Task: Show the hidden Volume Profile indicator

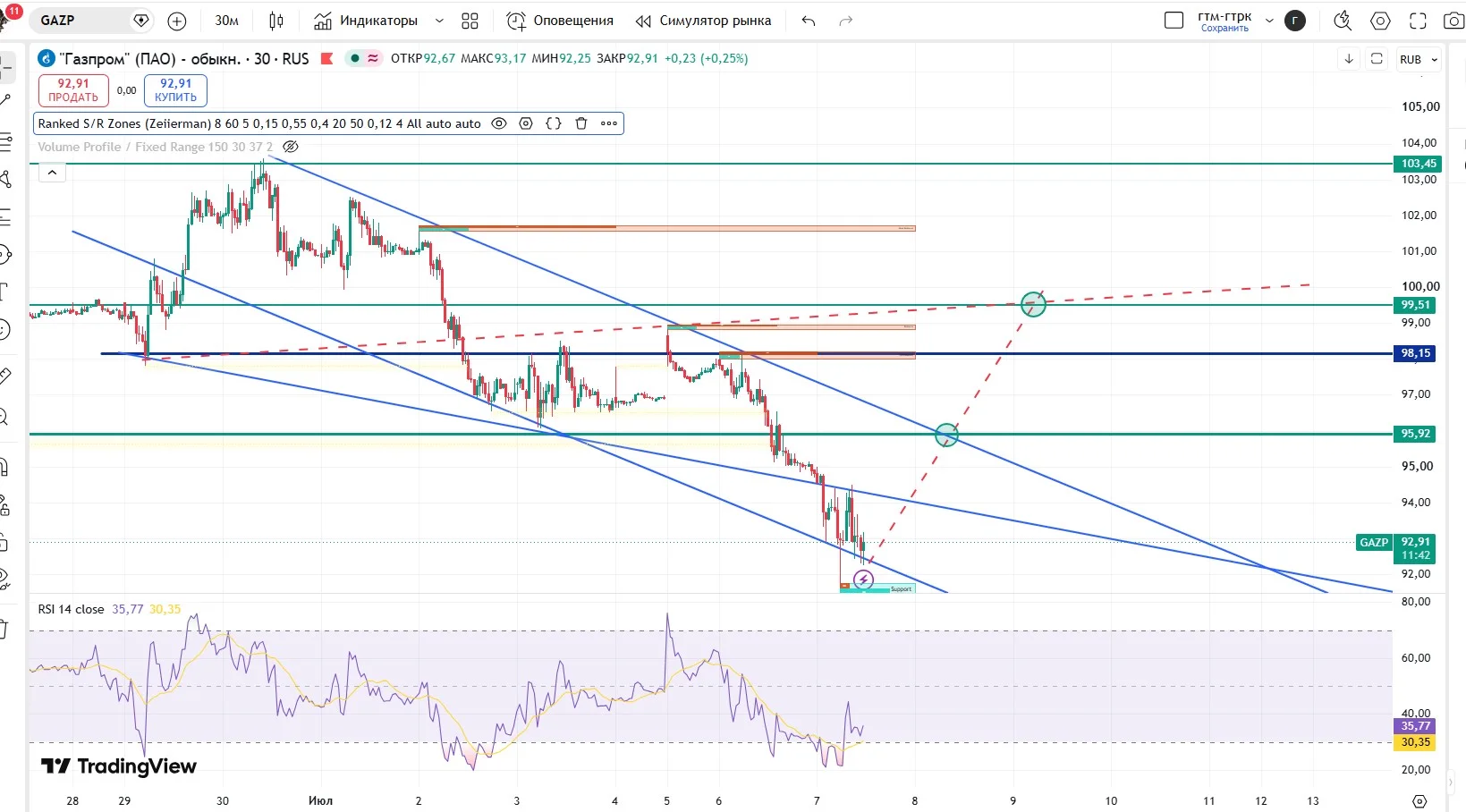Action: click(291, 147)
